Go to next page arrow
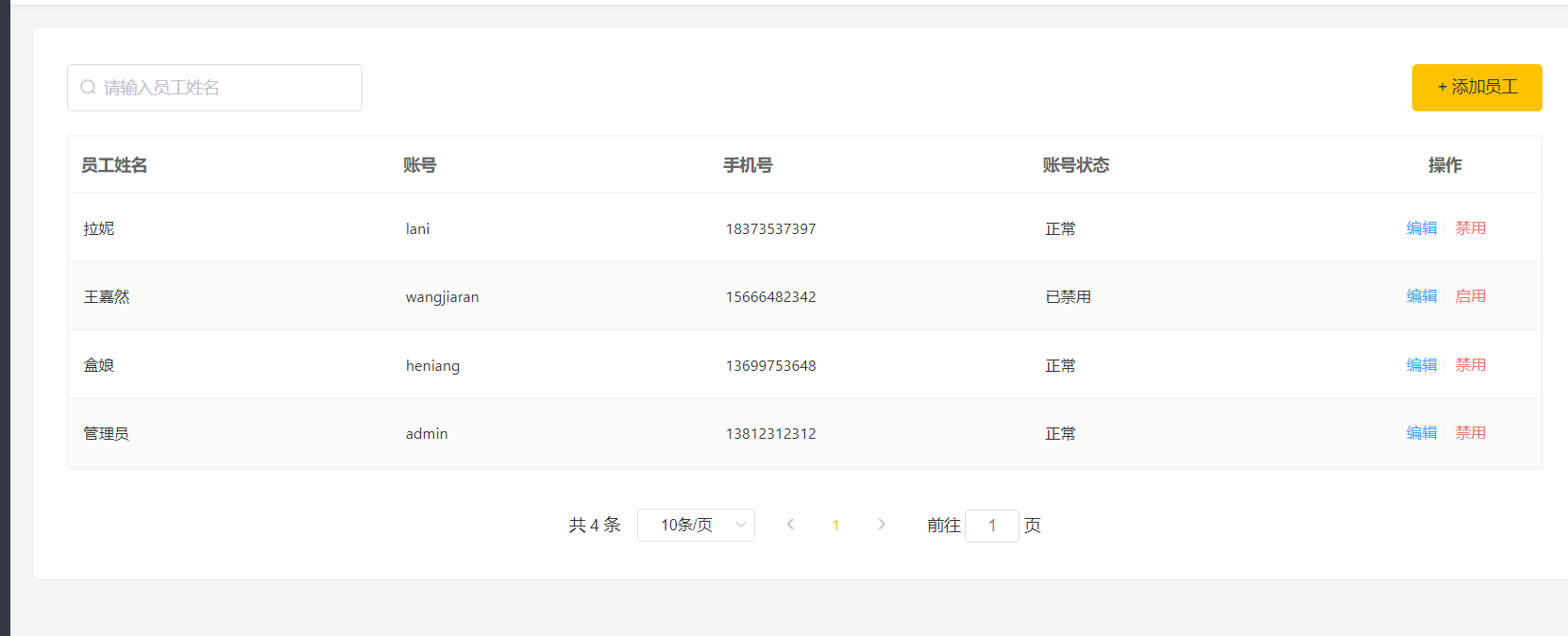The width and height of the screenshot is (1568, 636). (x=882, y=525)
